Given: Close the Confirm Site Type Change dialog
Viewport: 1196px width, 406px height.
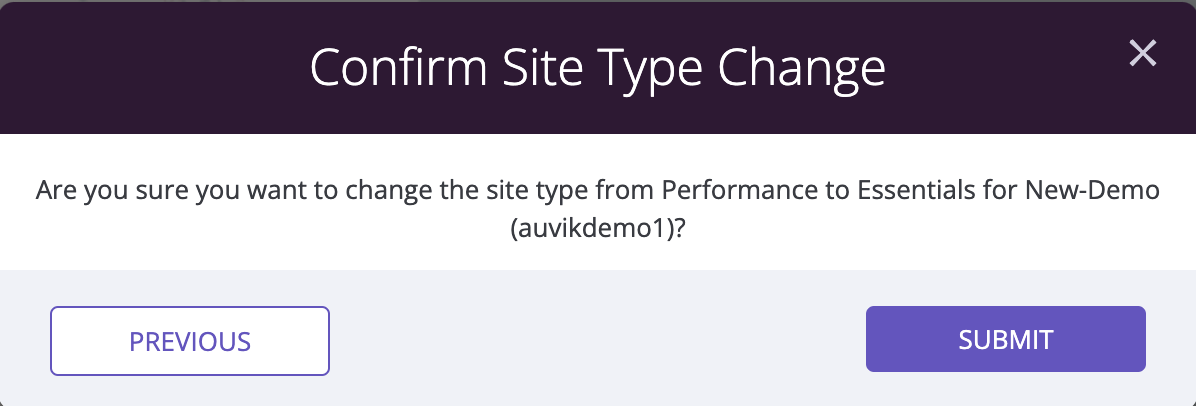Looking at the screenshot, I should pyautogui.click(x=1143, y=53).
